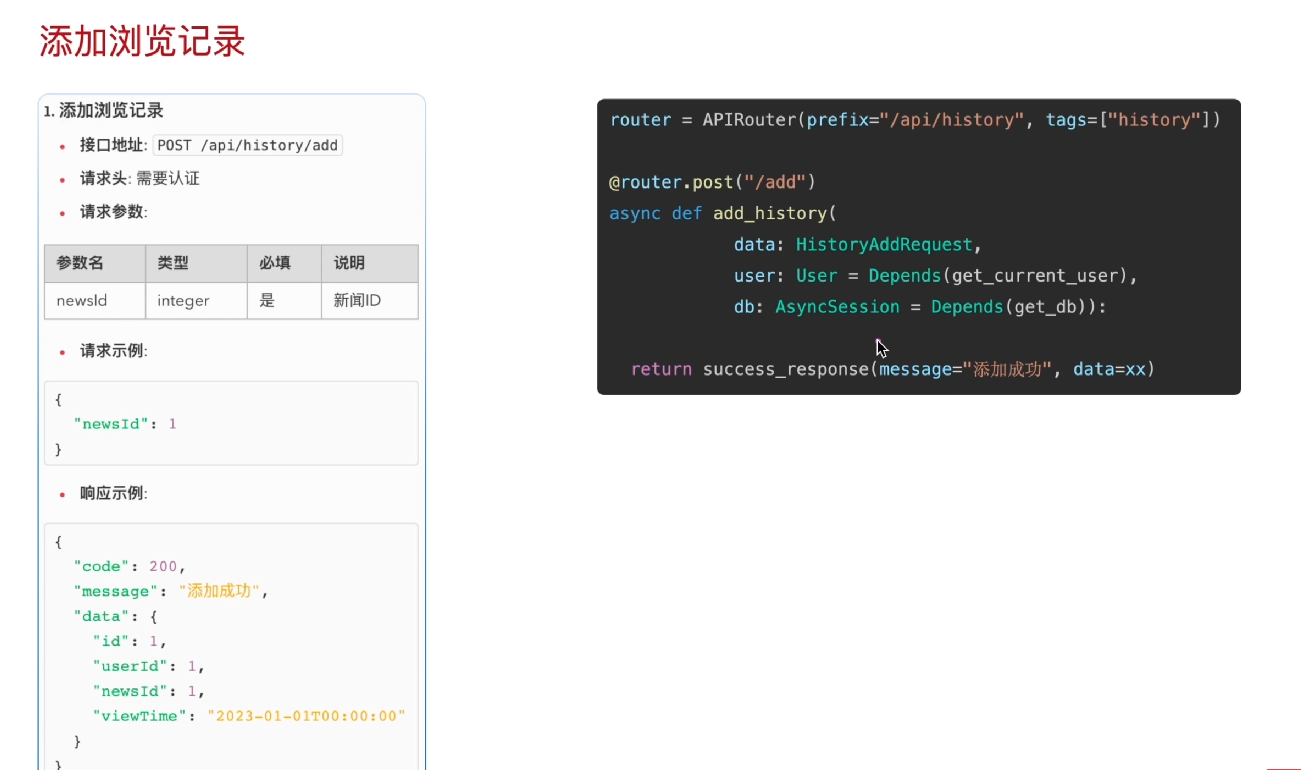This screenshot has height=770, width=1301.
Task: Click the '"id": 1' JSON line
Action: (128, 641)
